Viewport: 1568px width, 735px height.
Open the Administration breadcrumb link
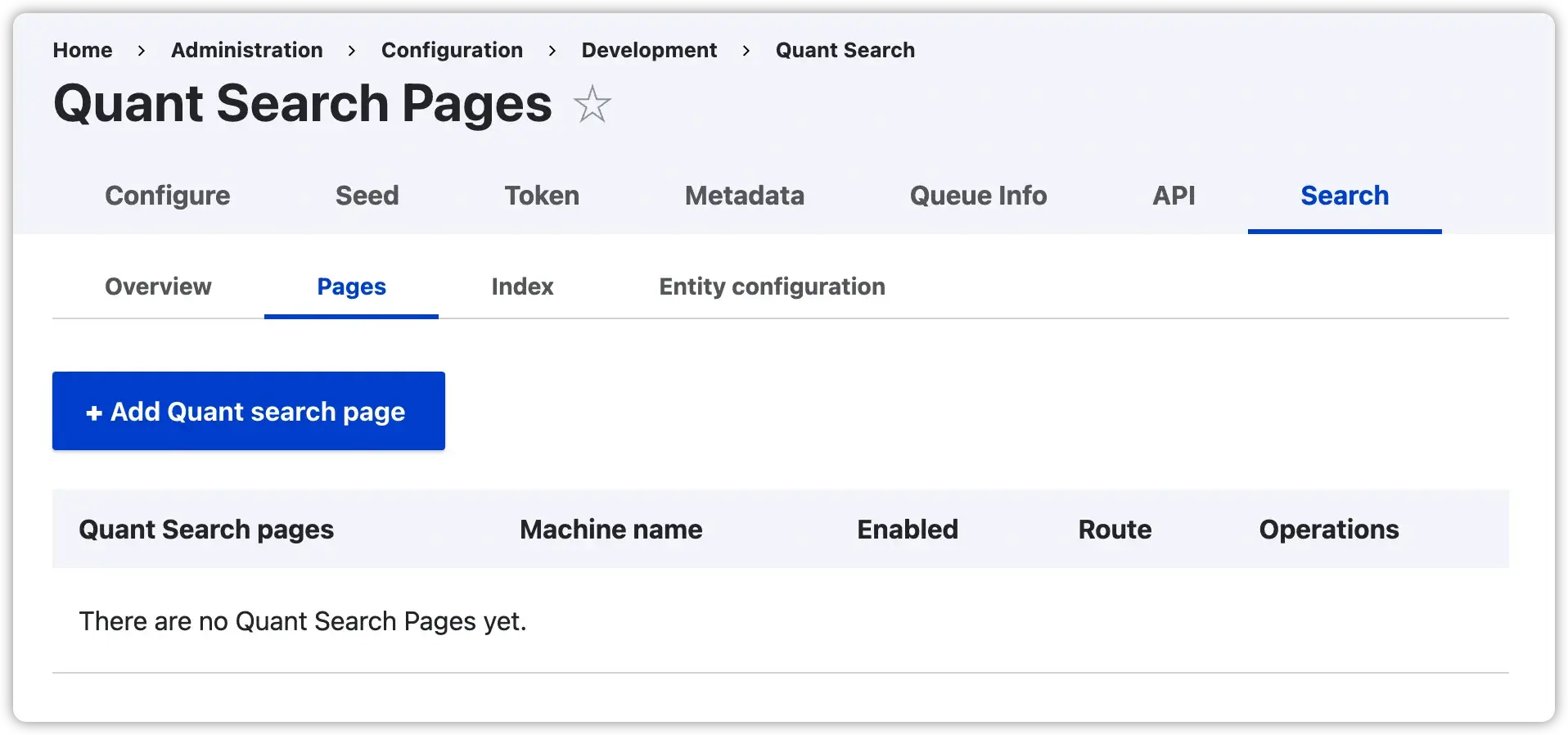pyautogui.click(x=246, y=50)
